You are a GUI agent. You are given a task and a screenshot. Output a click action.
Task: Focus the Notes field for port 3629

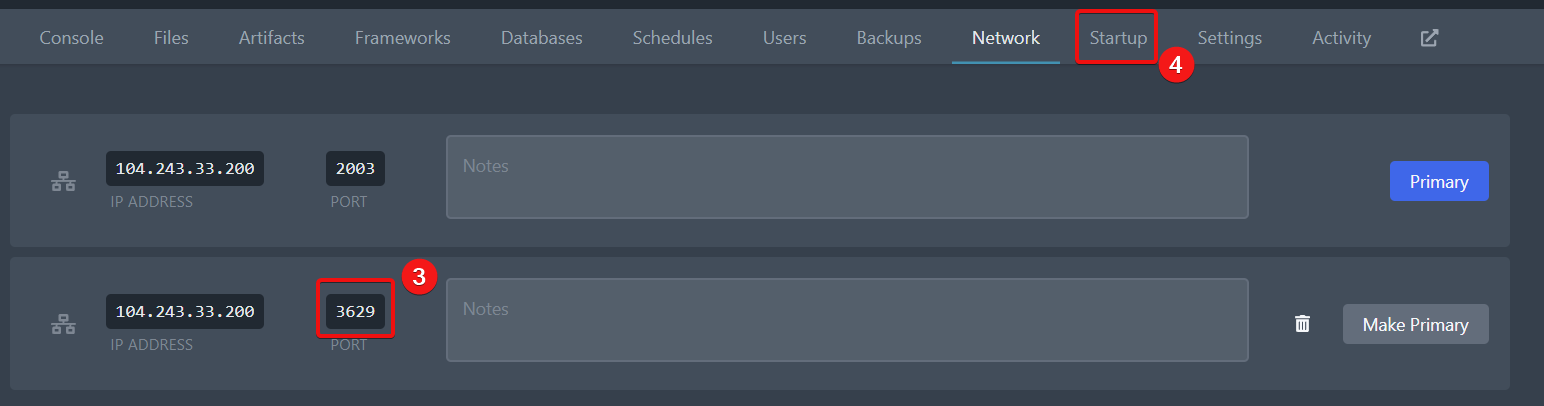pyautogui.click(x=846, y=320)
